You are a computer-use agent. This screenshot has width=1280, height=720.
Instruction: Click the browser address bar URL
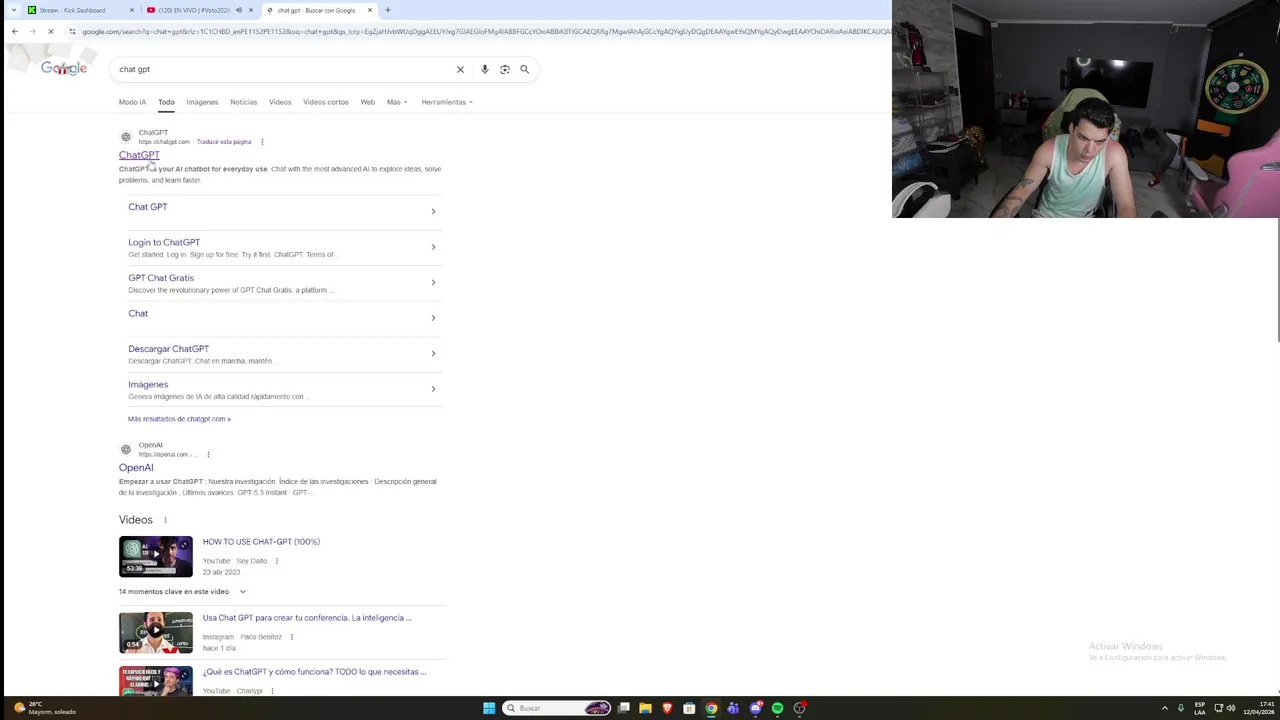pyautogui.click(x=485, y=31)
